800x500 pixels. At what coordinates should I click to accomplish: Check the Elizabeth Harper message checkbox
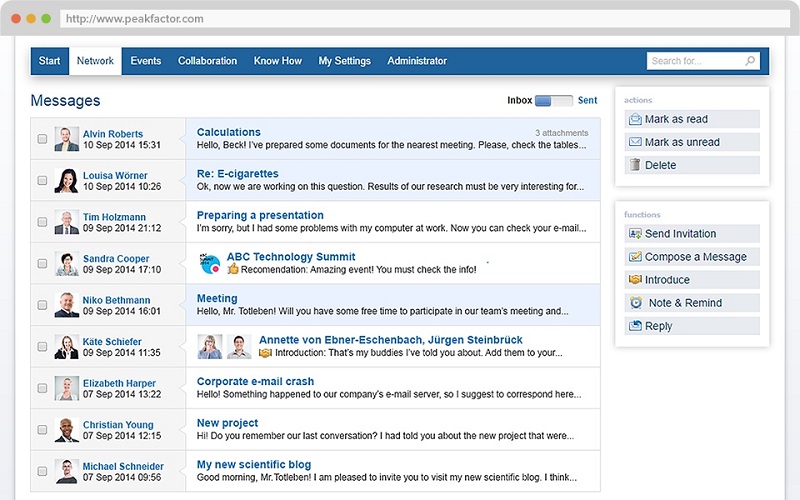42,388
